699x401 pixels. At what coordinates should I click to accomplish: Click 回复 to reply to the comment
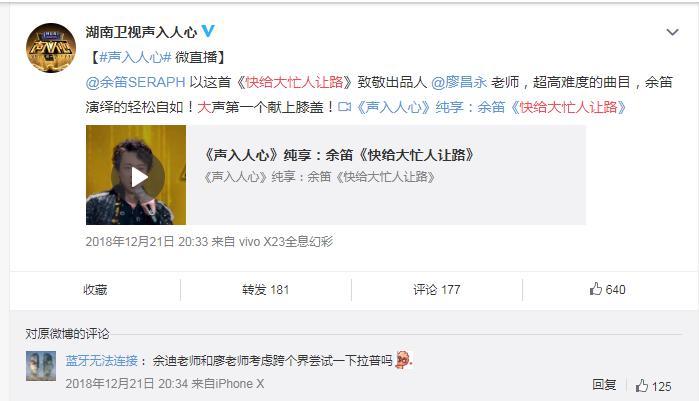[x=604, y=385]
